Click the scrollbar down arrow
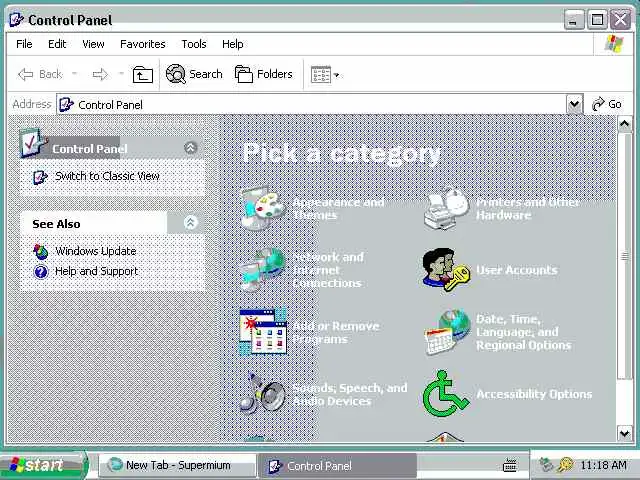The image size is (640, 480). click(624, 433)
